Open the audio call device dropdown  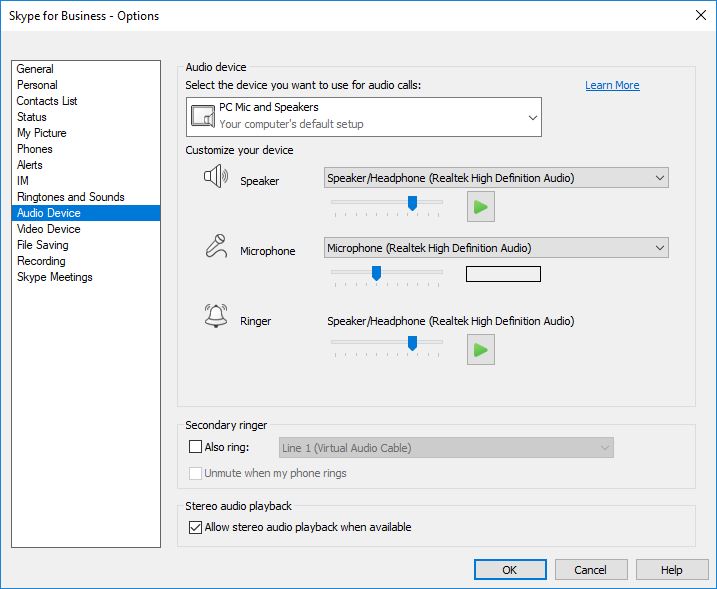(364, 117)
